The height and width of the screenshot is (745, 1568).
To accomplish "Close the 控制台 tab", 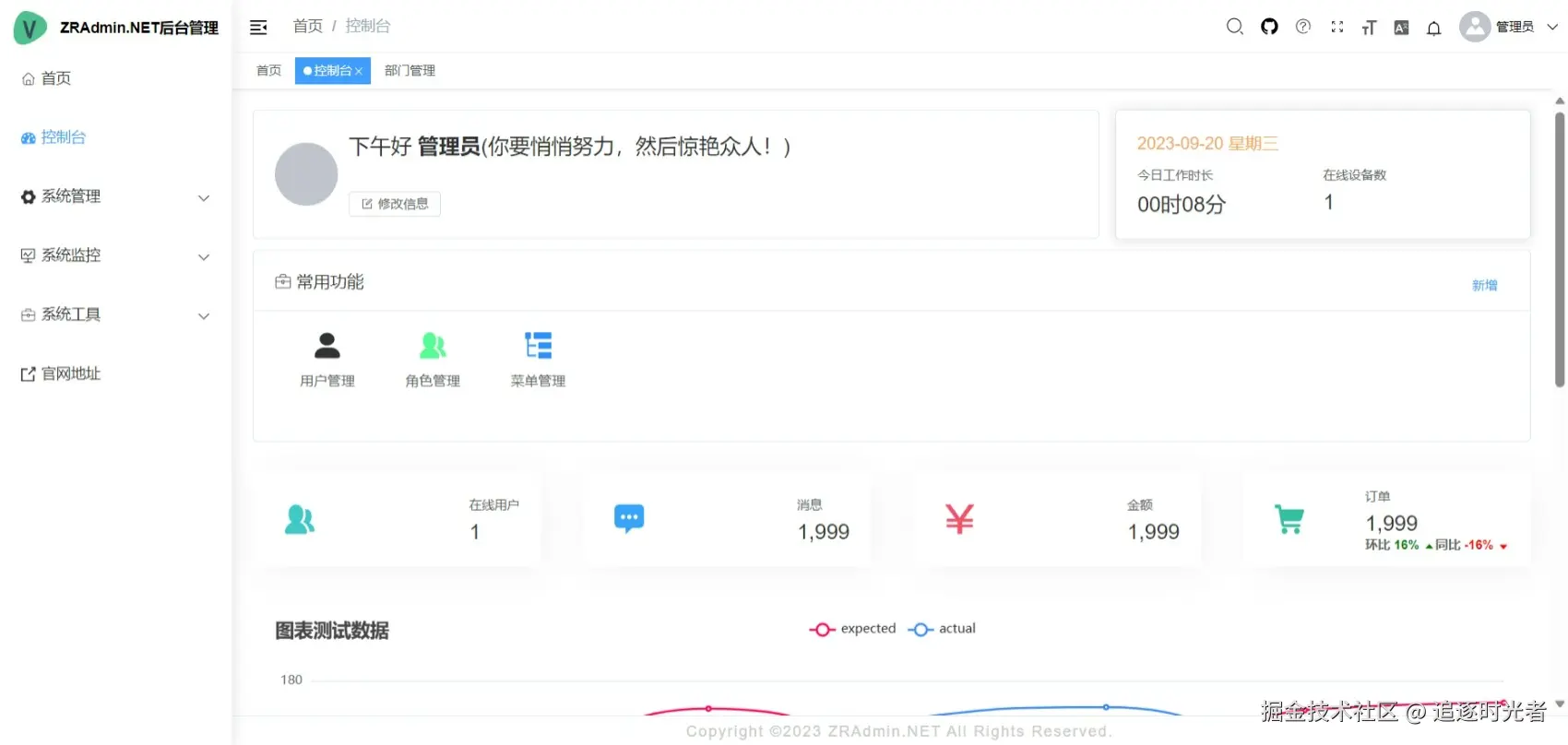I will click(x=359, y=71).
